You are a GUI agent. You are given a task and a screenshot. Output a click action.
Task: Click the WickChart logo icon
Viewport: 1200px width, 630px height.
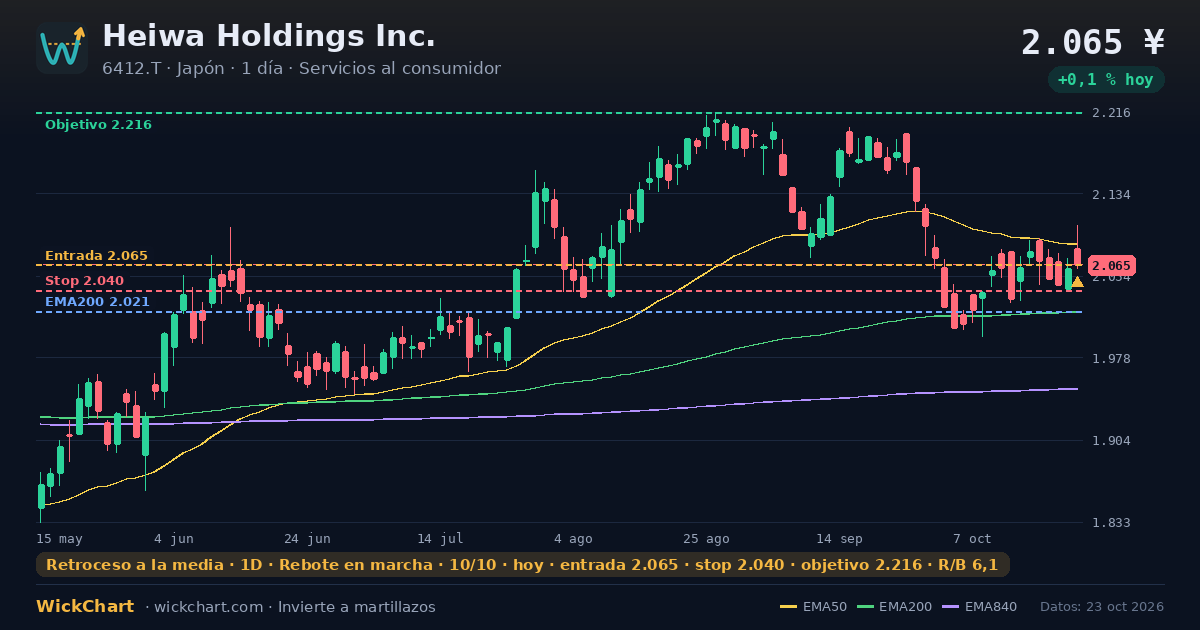(x=62, y=48)
